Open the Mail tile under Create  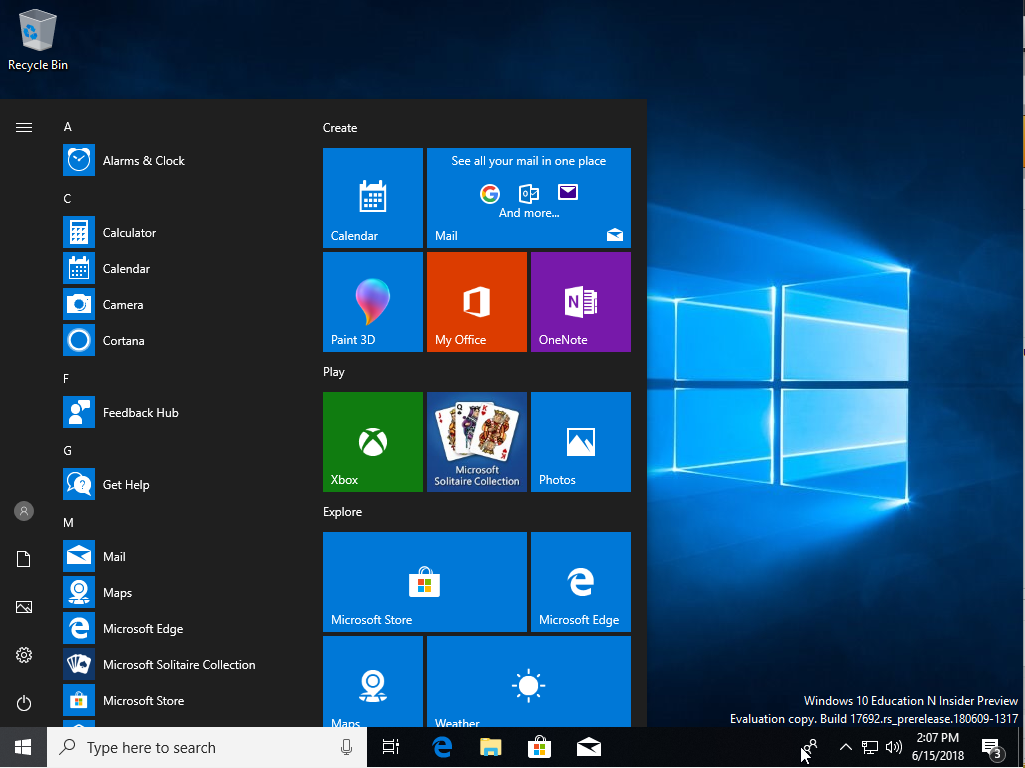529,198
